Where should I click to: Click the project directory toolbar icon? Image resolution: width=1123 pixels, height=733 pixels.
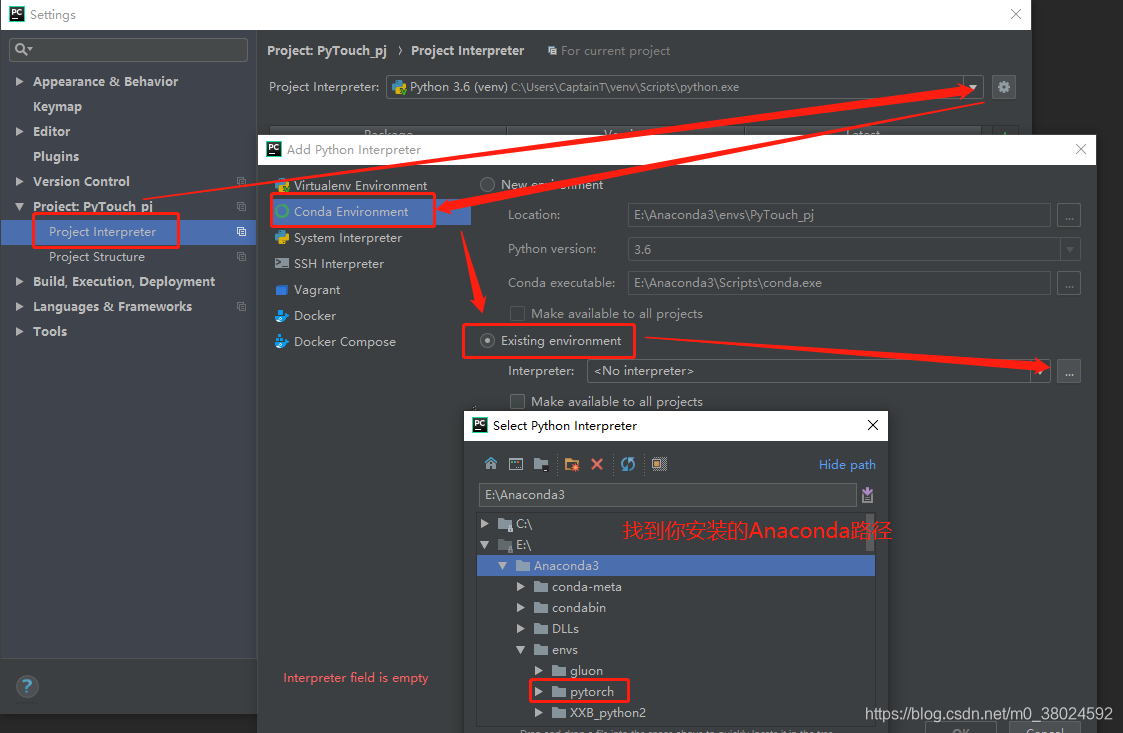click(x=541, y=464)
